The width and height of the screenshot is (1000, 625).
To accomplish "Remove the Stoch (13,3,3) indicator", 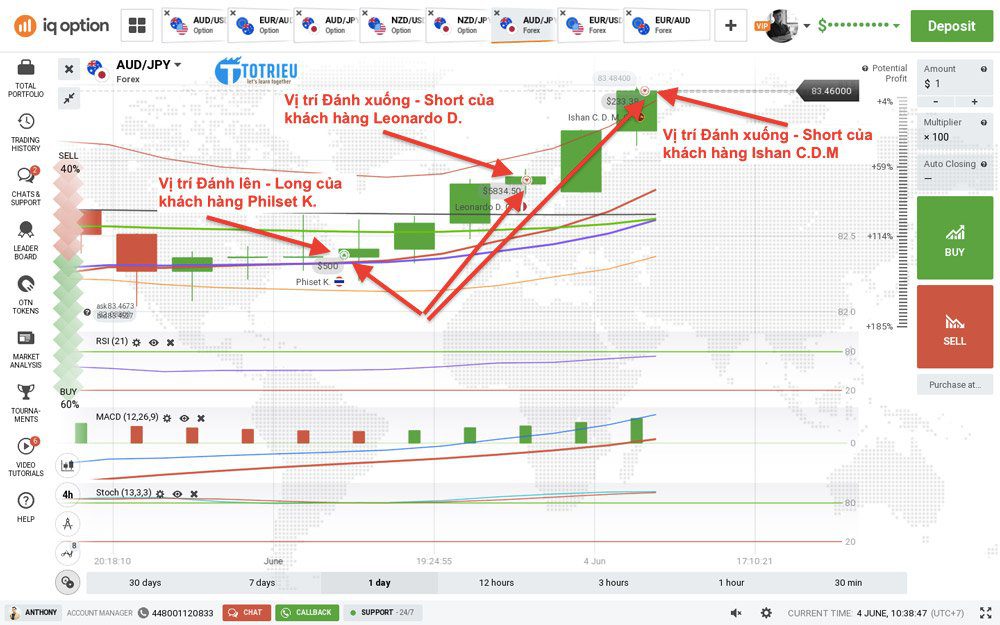I will (x=194, y=494).
